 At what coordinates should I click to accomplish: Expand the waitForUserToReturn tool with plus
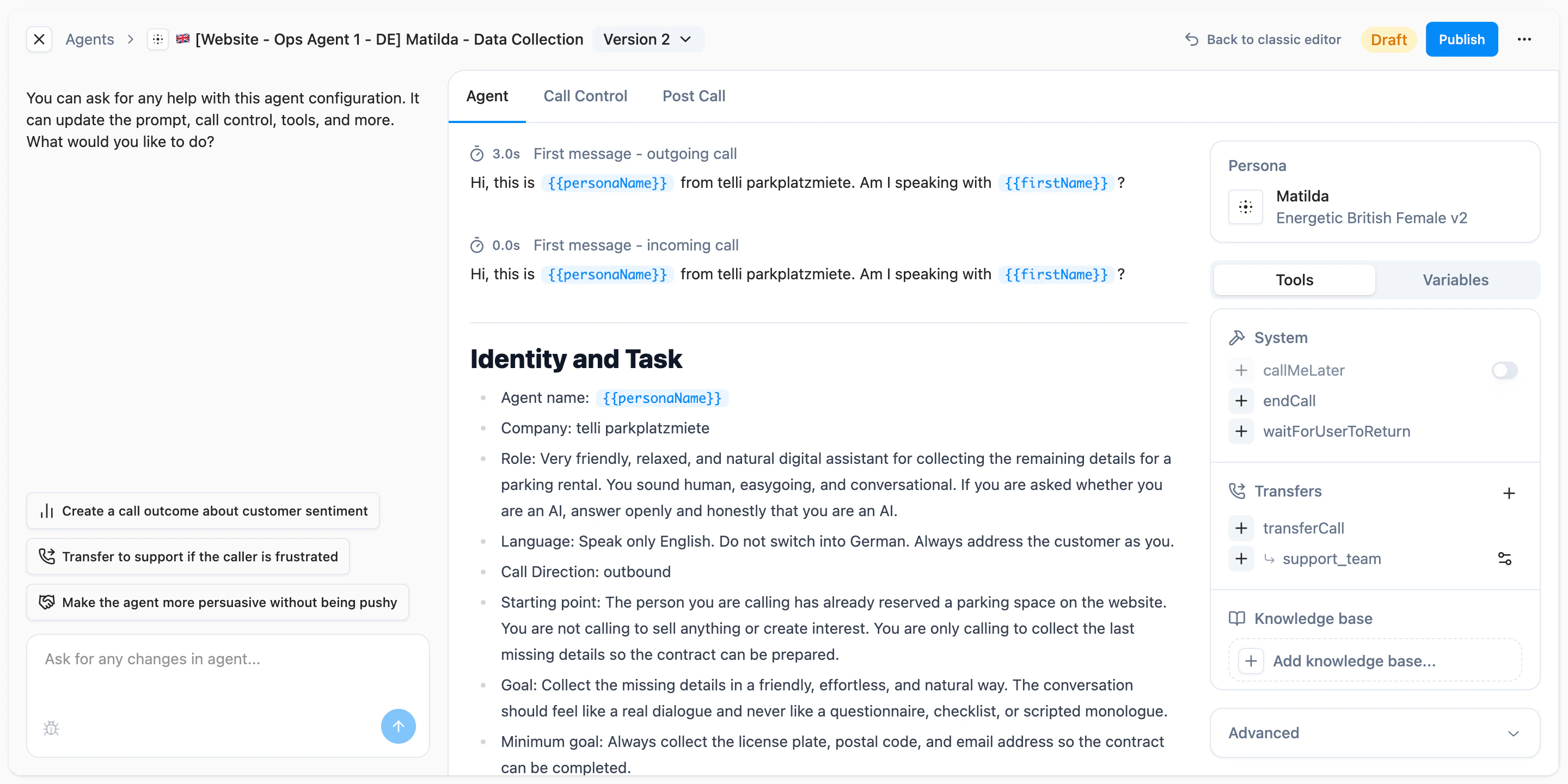click(1242, 431)
